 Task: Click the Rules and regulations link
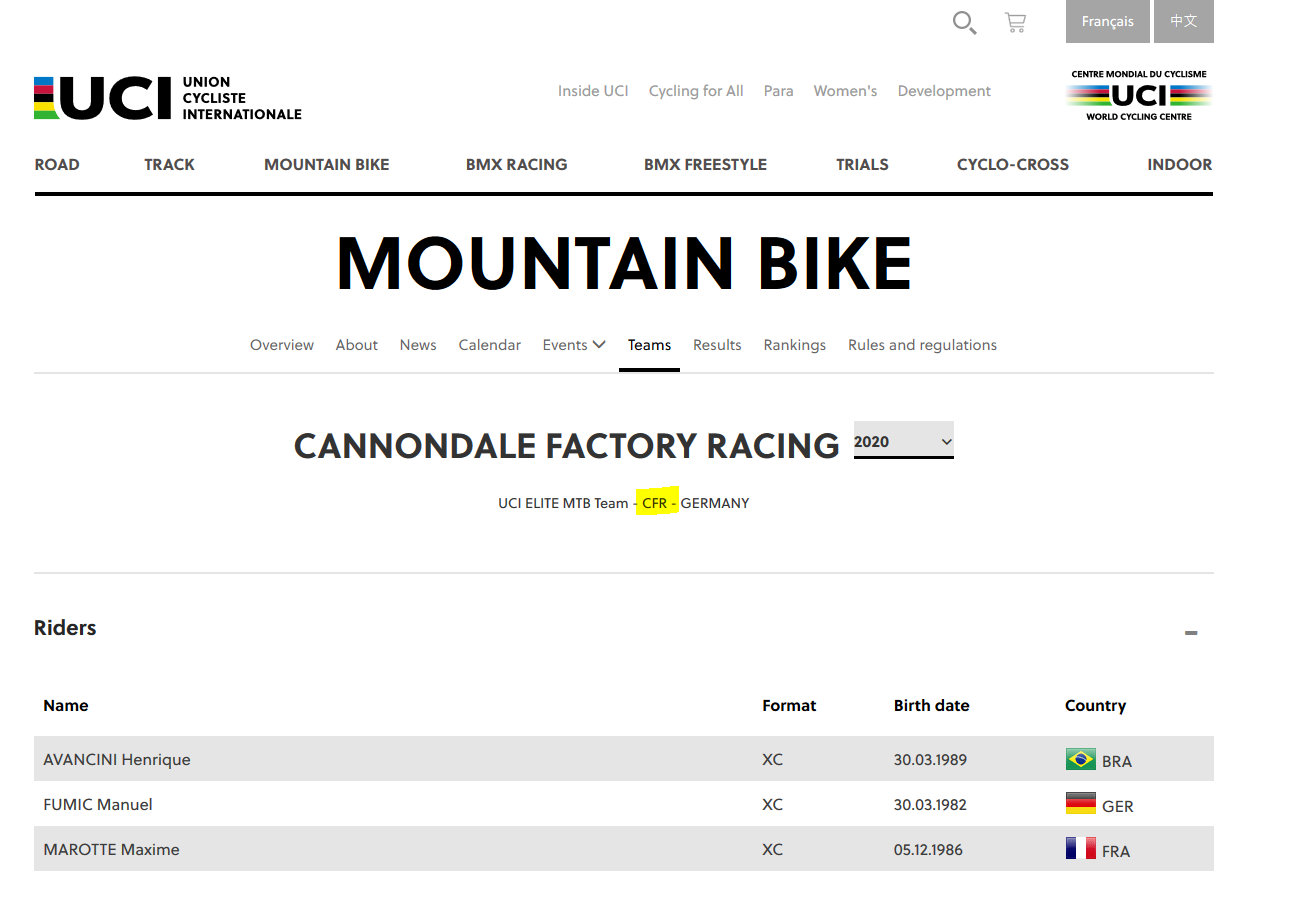(x=922, y=345)
